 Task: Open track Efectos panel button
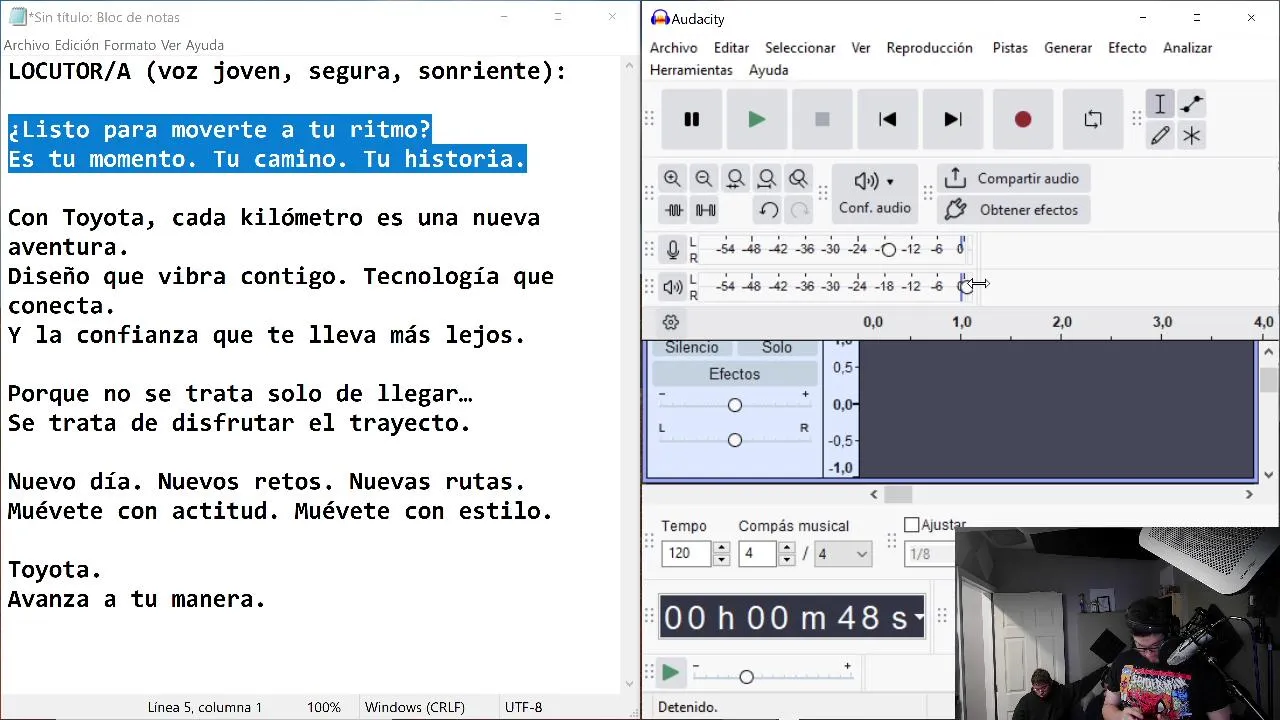click(x=735, y=374)
